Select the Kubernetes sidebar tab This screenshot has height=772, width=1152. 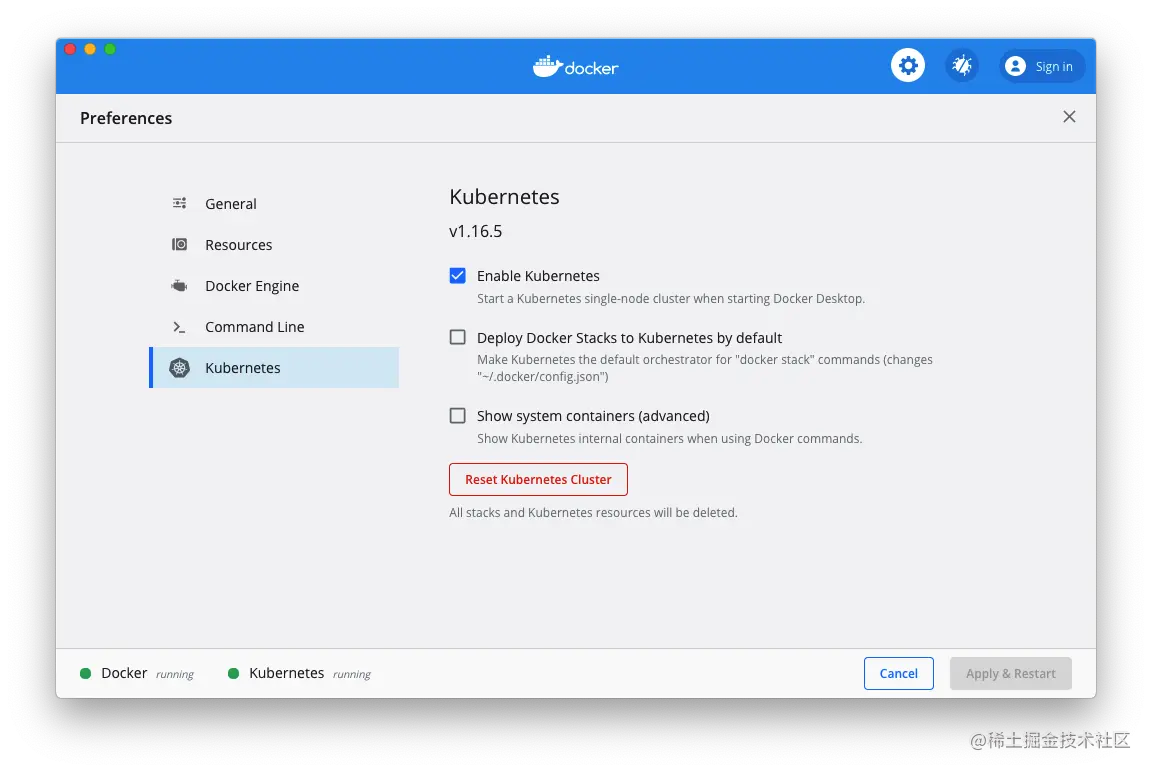(274, 368)
